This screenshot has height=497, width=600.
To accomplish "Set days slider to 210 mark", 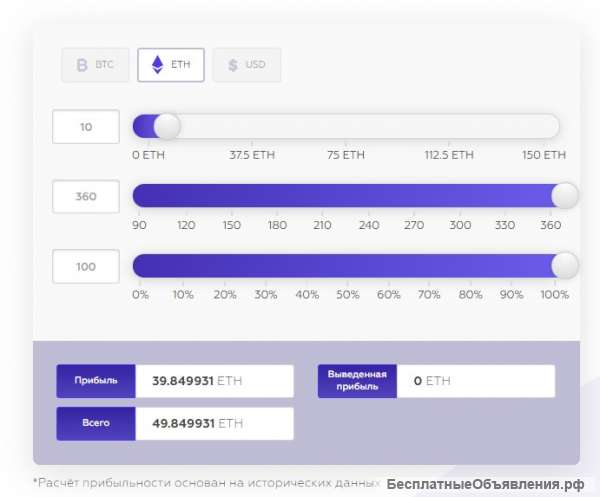I will (x=322, y=196).
